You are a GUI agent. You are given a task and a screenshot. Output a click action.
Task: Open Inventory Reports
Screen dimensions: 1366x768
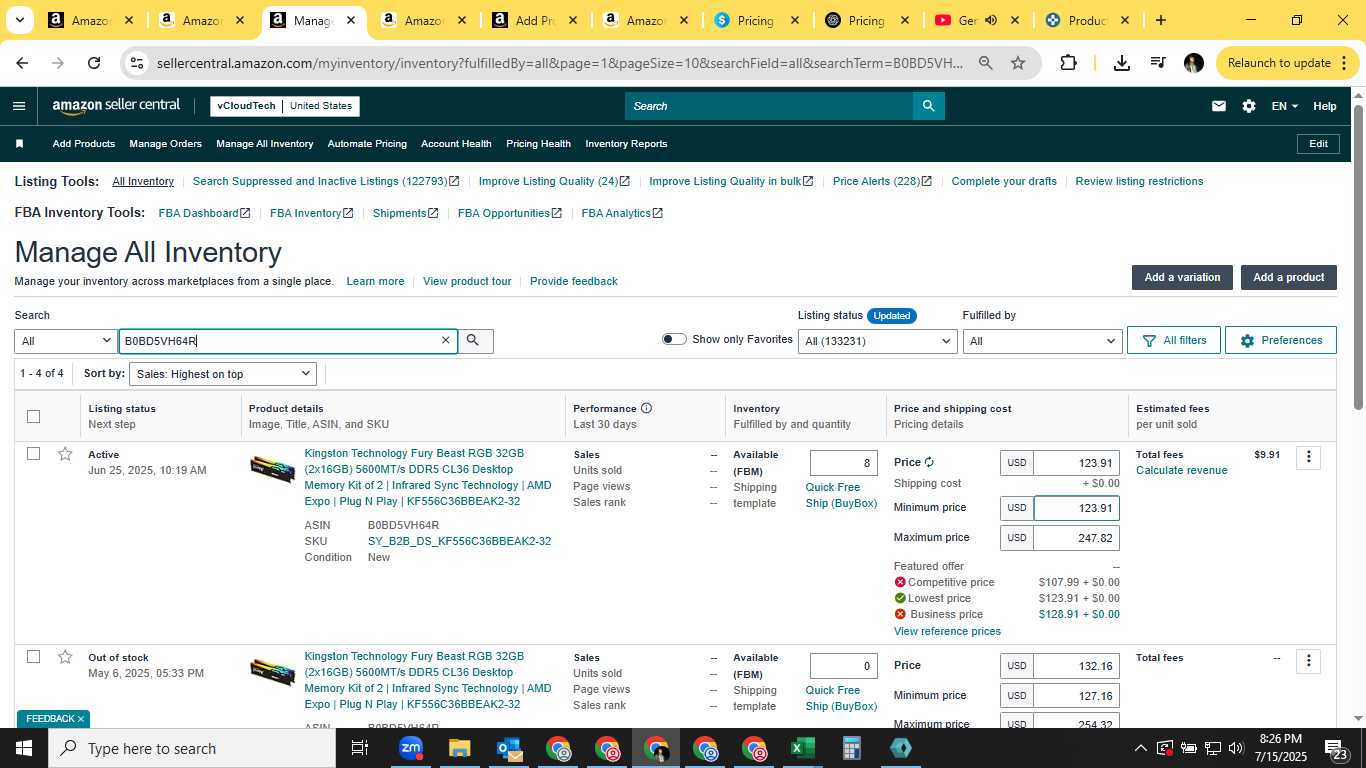(x=626, y=144)
